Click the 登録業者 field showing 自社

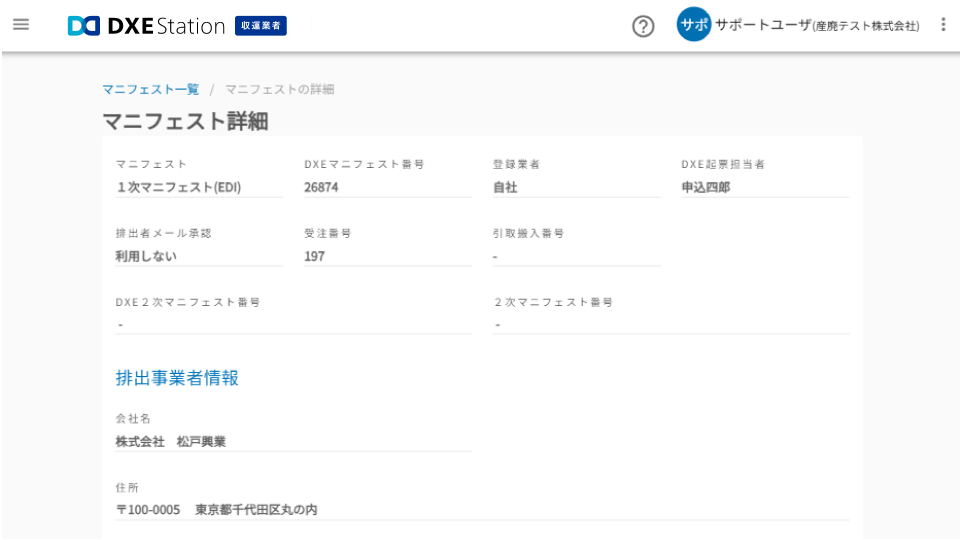point(575,187)
